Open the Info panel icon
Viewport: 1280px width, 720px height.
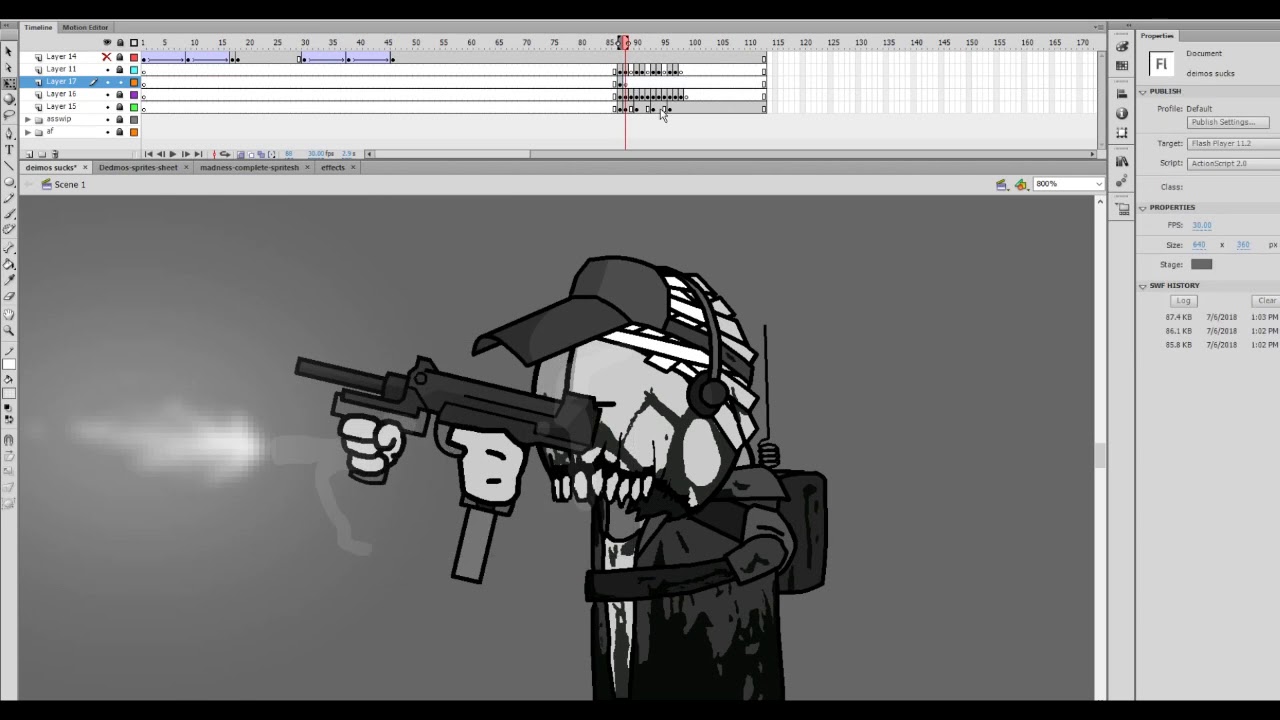(x=1122, y=113)
